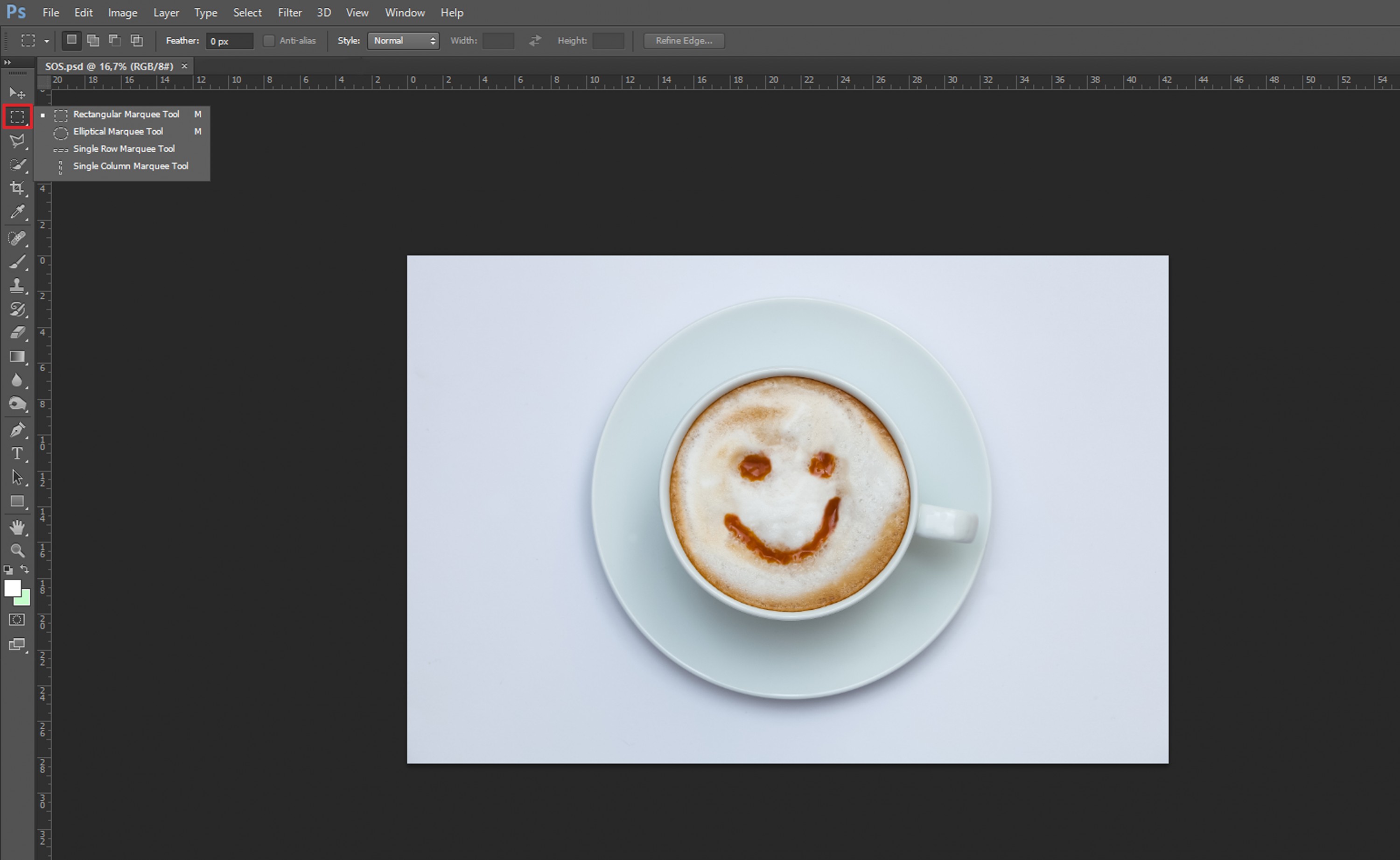1400x860 pixels.
Task: Choose Elliptical Marquee Tool from flyout
Action: pos(122,132)
